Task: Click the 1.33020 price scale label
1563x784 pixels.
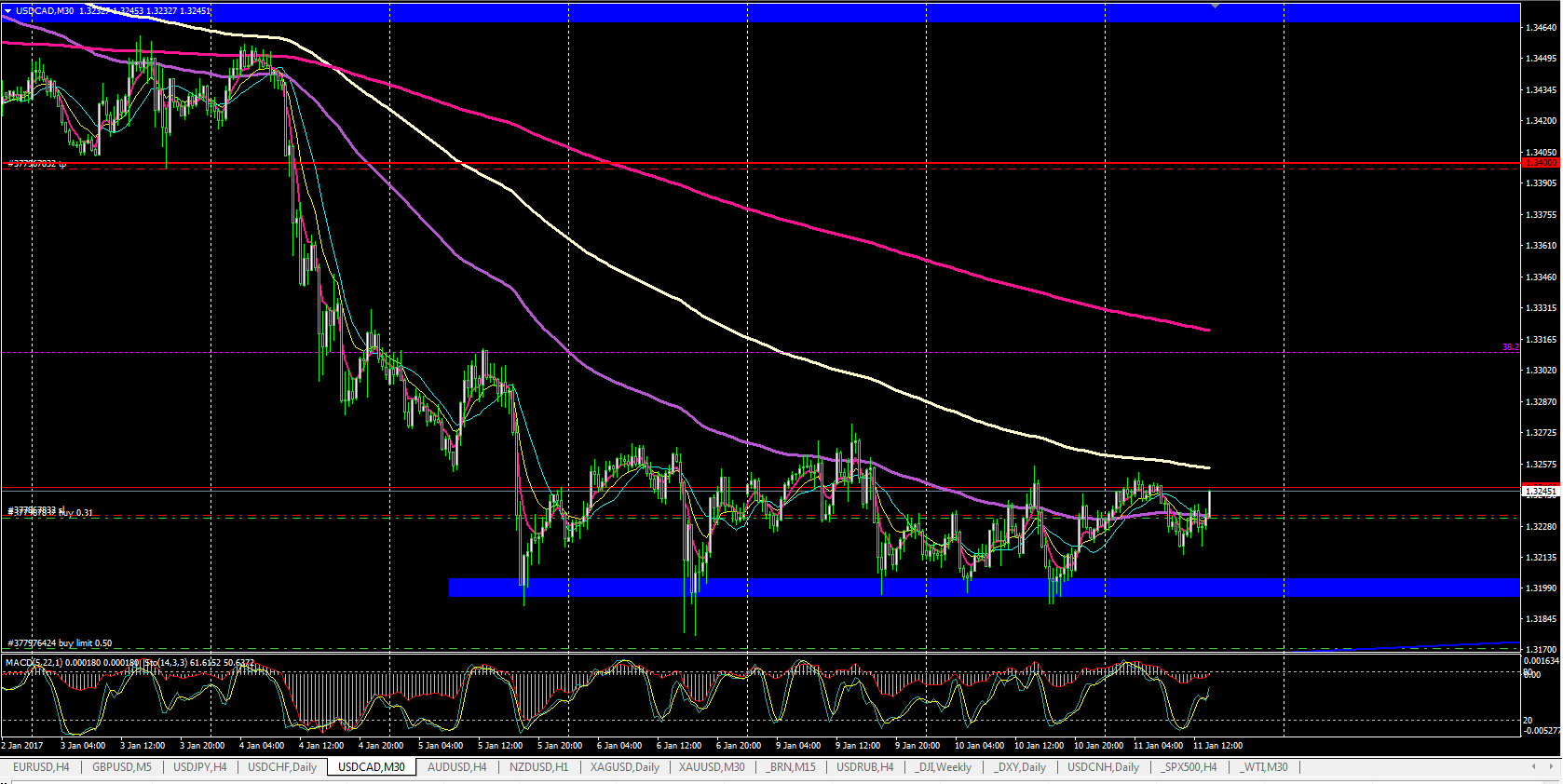Action: 1542,371
